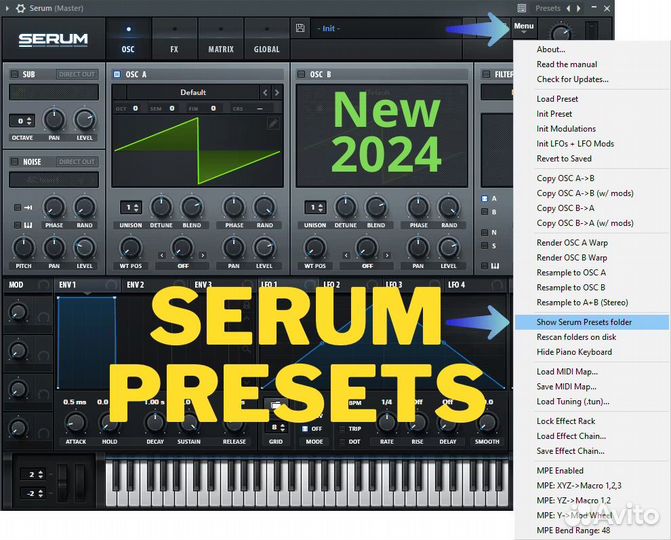Toggle filter routing for A
This screenshot has width=671, height=540.
tap(484, 199)
